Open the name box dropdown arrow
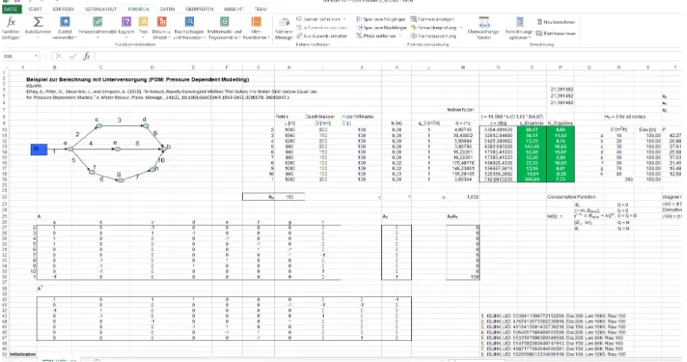This screenshot has width=687, height=362. [36, 56]
